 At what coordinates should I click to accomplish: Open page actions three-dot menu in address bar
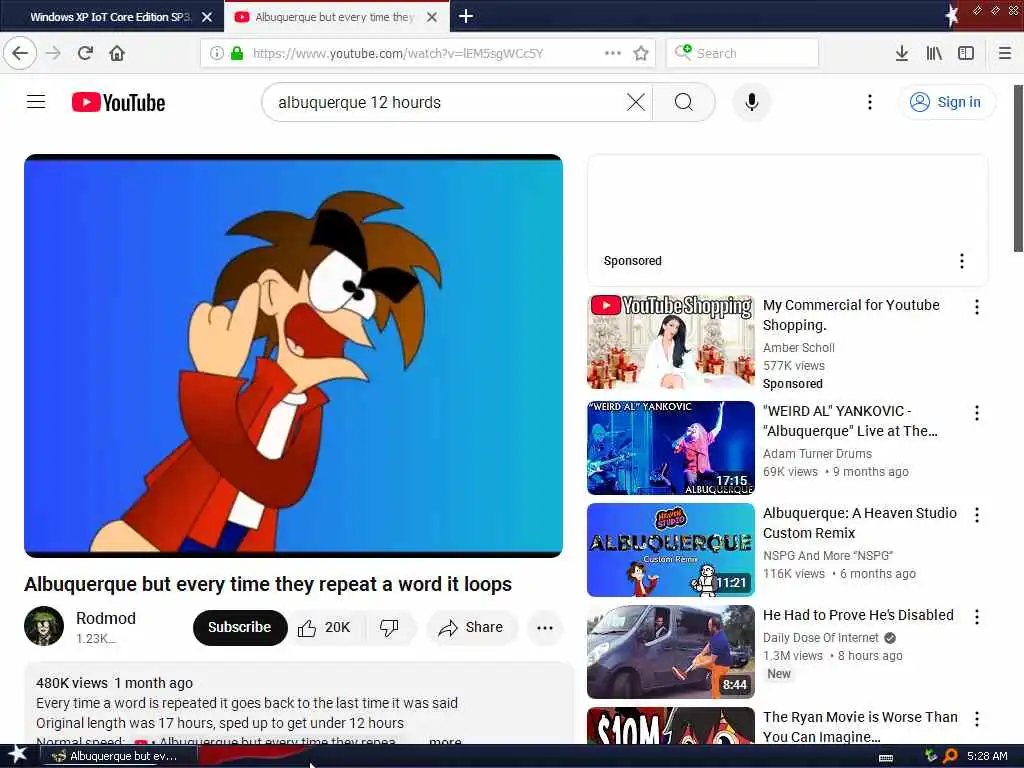613,53
